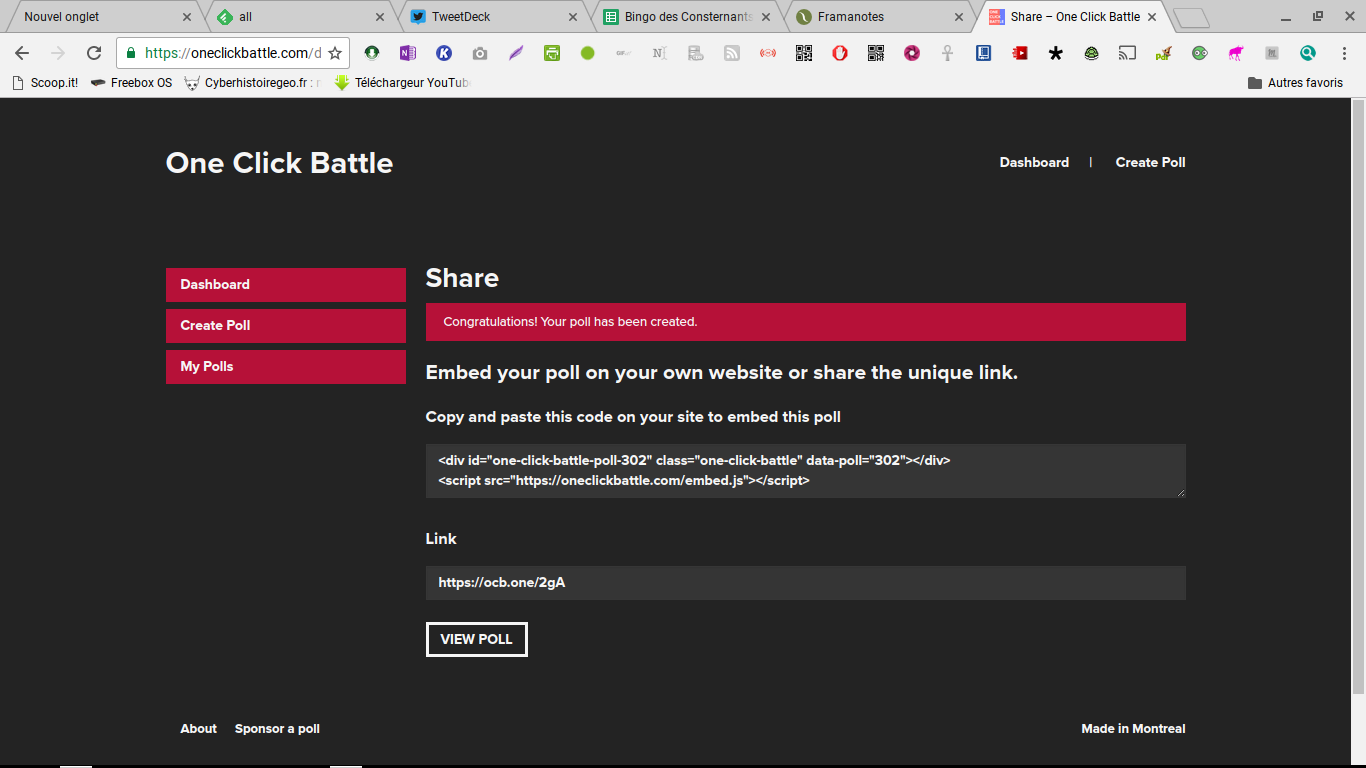The height and width of the screenshot is (768, 1366).
Task: Click the gray RSS feed extension icon
Action: pos(732,53)
